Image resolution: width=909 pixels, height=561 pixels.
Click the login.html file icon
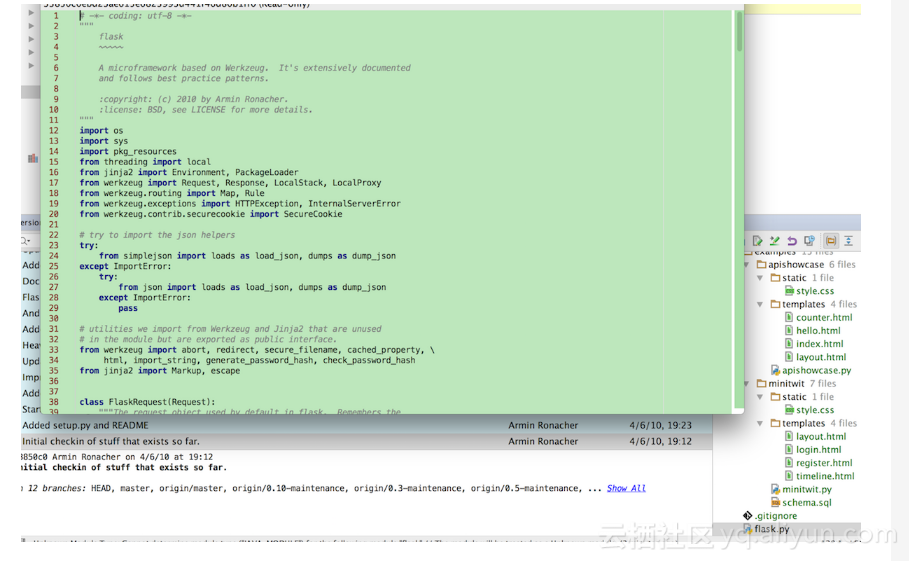pyautogui.click(x=789, y=450)
